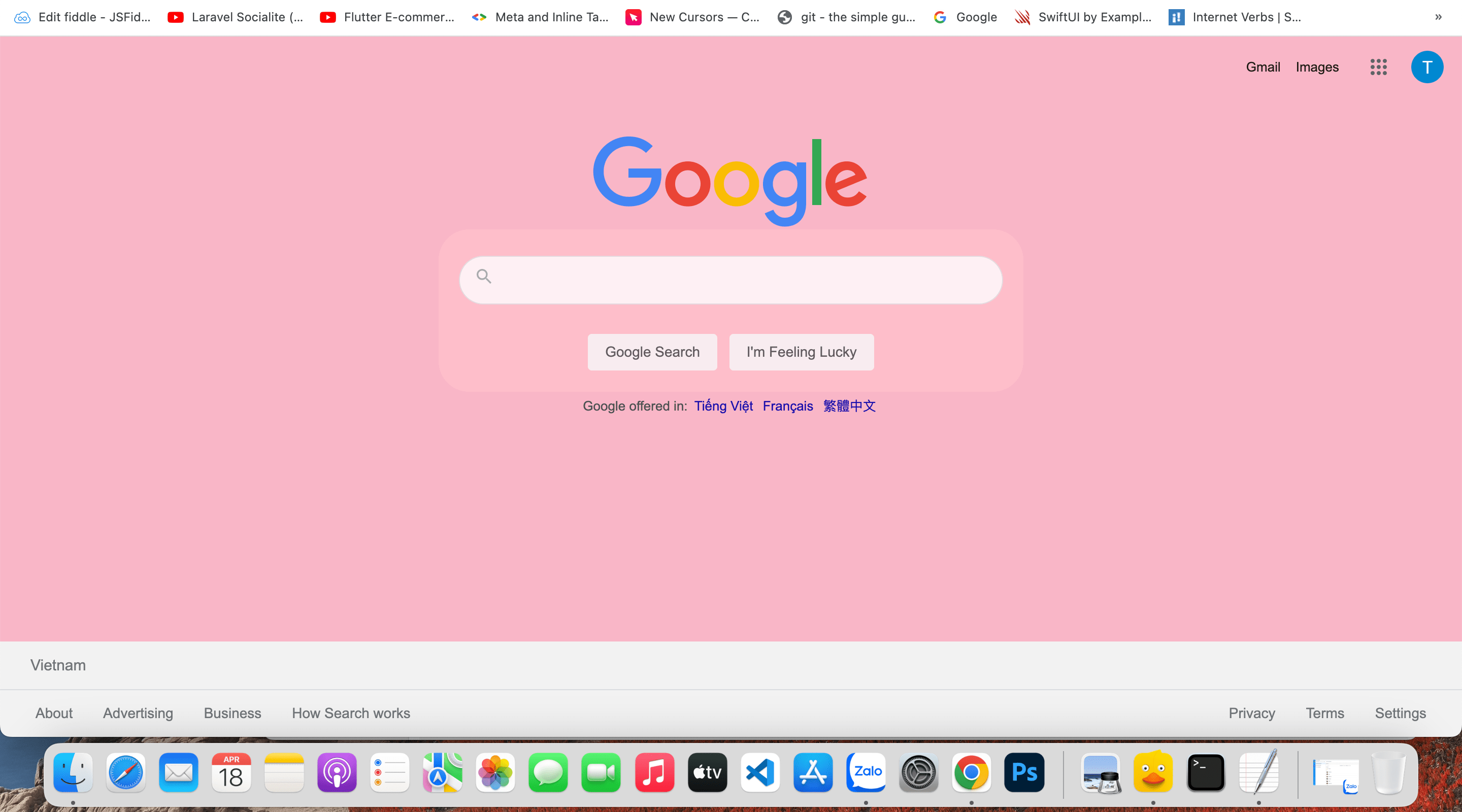Image resolution: width=1462 pixels, height=812 pixels.
Task: Open Apple TV from the dock
Action: [x=707, y=773]
